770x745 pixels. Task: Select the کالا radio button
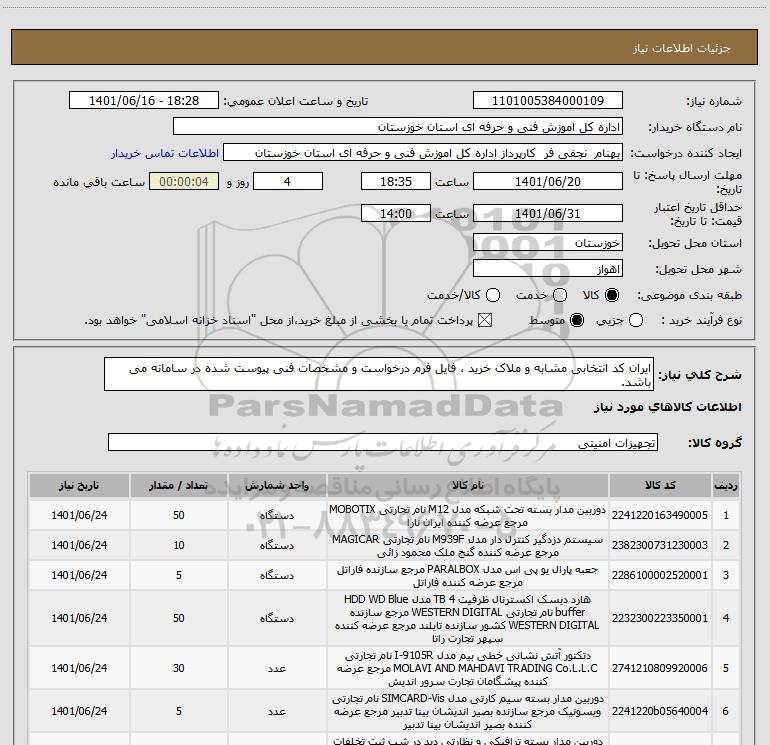point(612,295)
